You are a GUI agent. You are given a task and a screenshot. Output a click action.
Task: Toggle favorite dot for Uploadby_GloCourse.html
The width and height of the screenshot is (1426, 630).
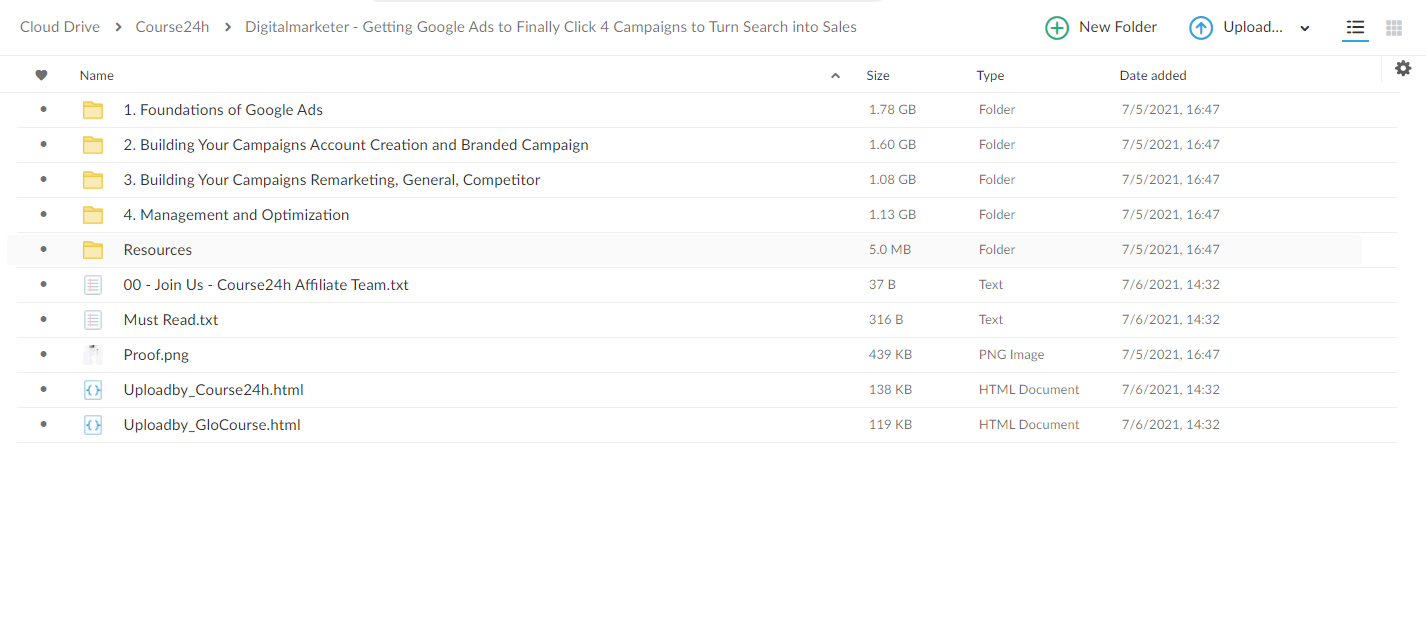pos(43,425)
